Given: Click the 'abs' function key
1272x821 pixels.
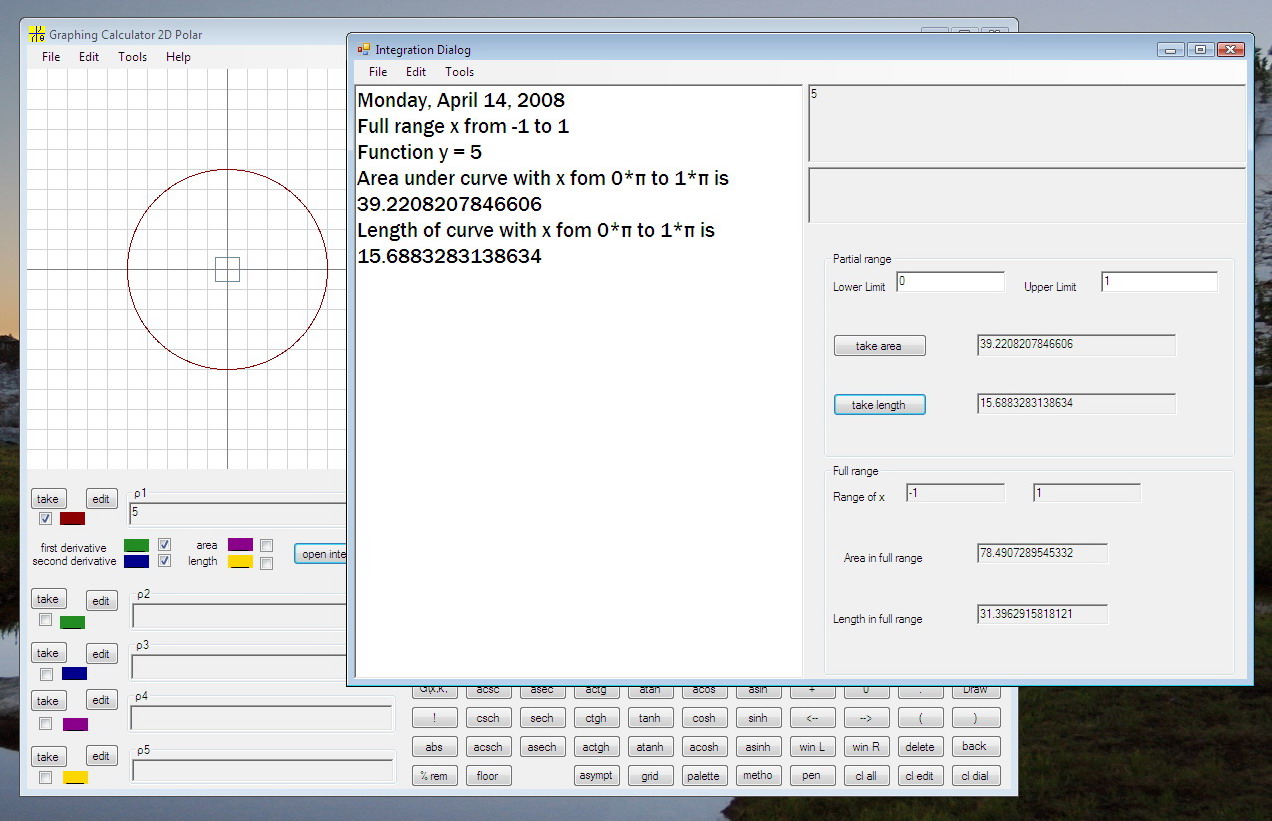Looking at the screenshot, I should coord(434,747).
